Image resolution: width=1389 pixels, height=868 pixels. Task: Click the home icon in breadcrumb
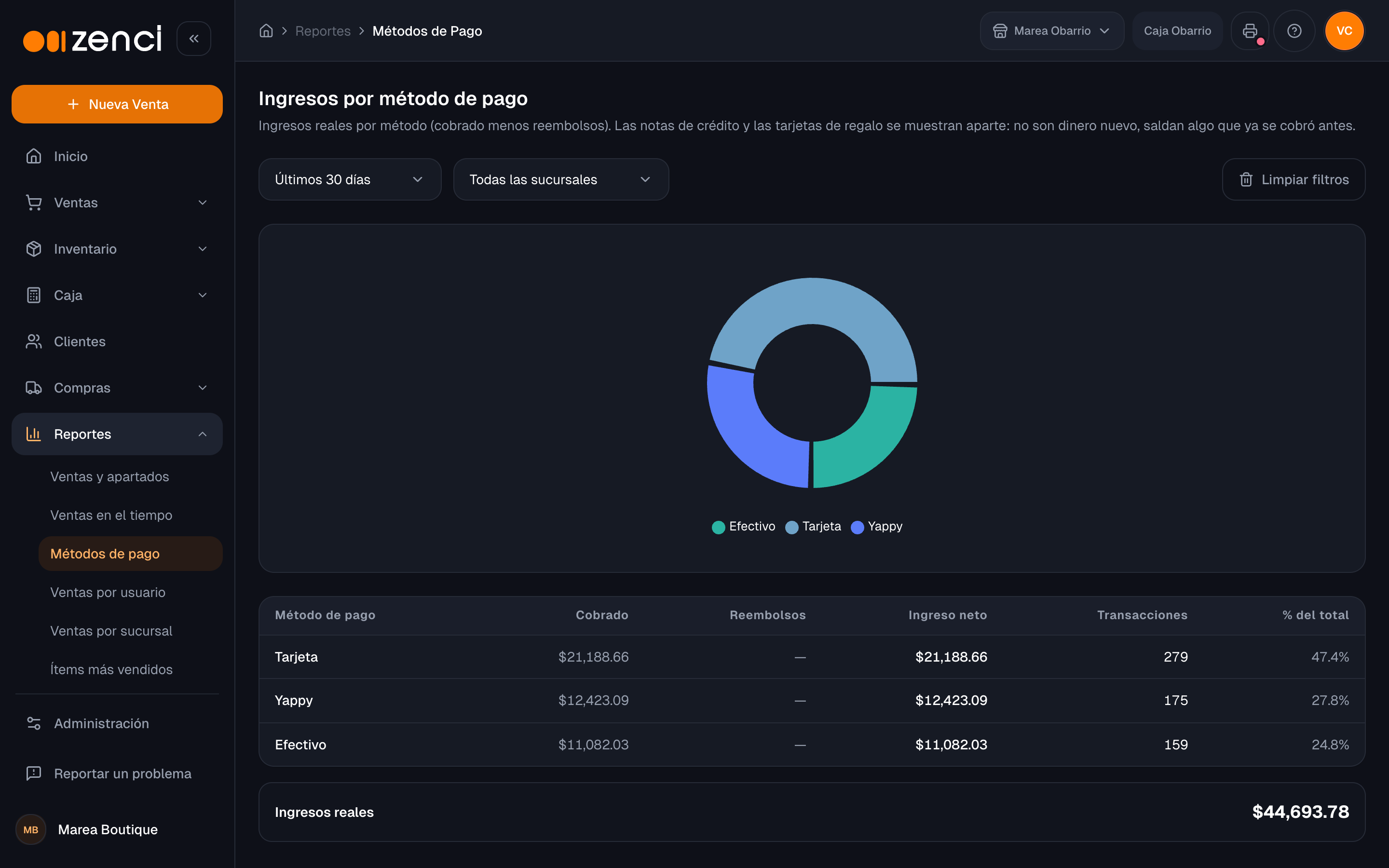[x=266, y=31]
